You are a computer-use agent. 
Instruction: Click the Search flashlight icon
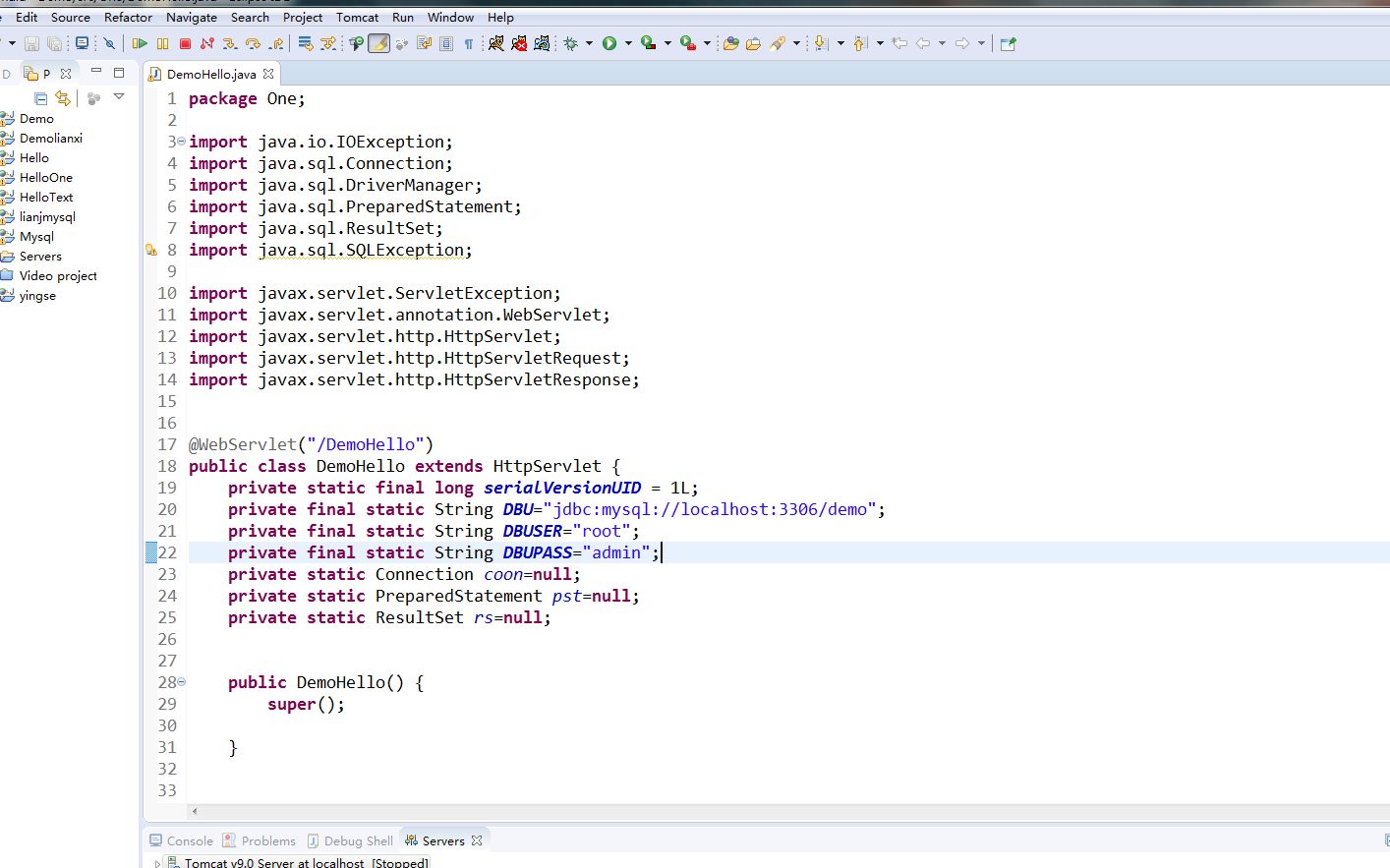coord(778,43)
